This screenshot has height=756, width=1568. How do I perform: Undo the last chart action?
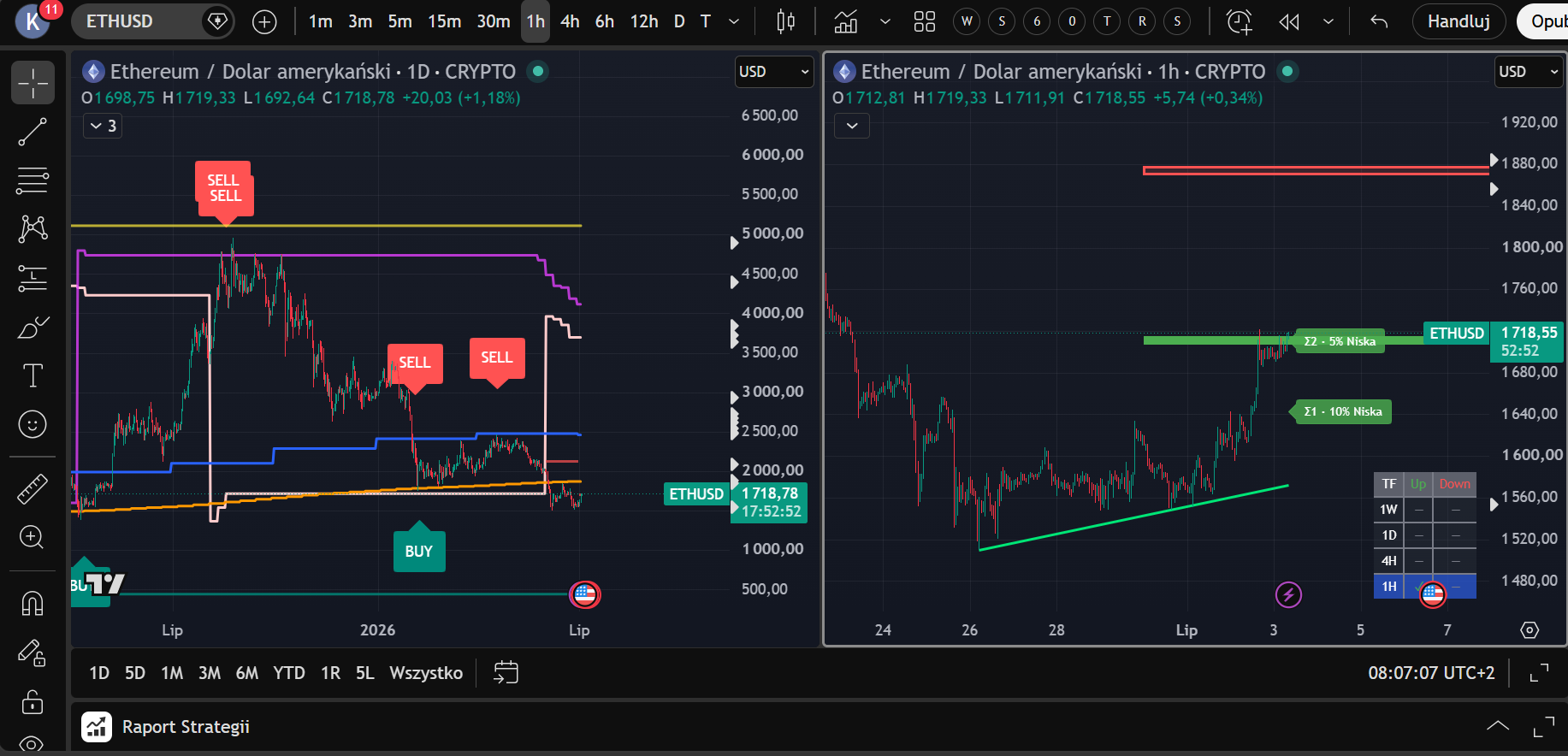click(x=1379, y=21)
